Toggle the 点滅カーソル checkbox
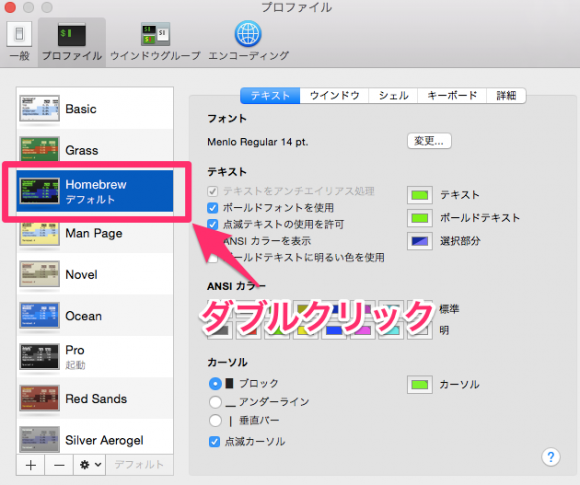This screenshot has height=485, width=580. click(x=214, y=441)
